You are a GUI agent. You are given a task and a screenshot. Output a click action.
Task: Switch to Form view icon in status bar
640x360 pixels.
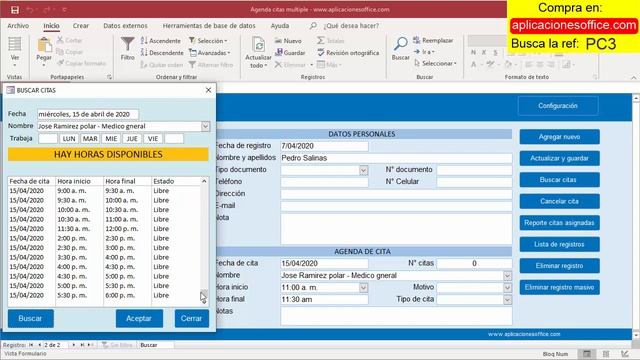pyautogui.click(x=587, y=354)
